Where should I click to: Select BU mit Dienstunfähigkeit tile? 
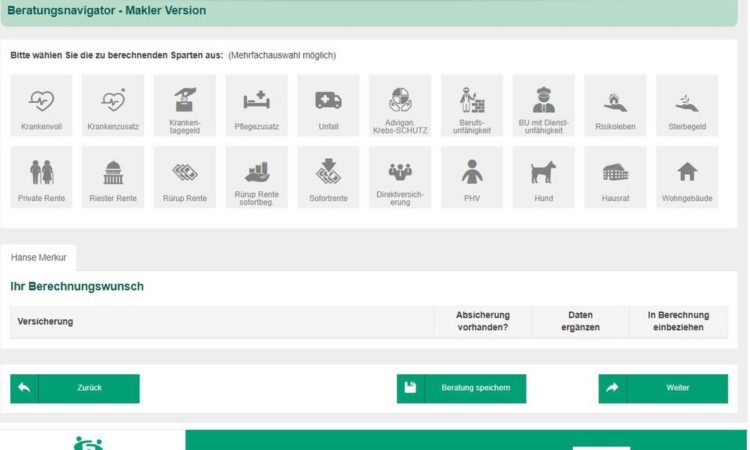(x=543, y=106)
